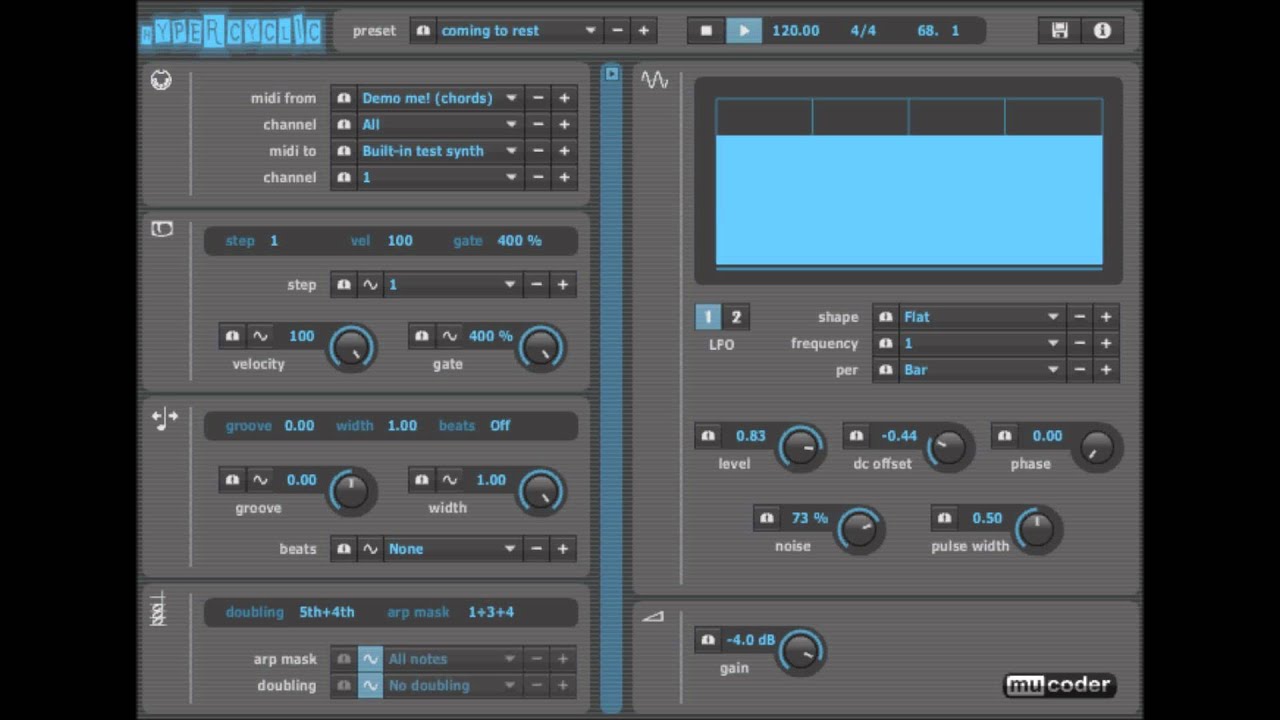Toggle LFO modulation for step

click(x=370, y=285)
